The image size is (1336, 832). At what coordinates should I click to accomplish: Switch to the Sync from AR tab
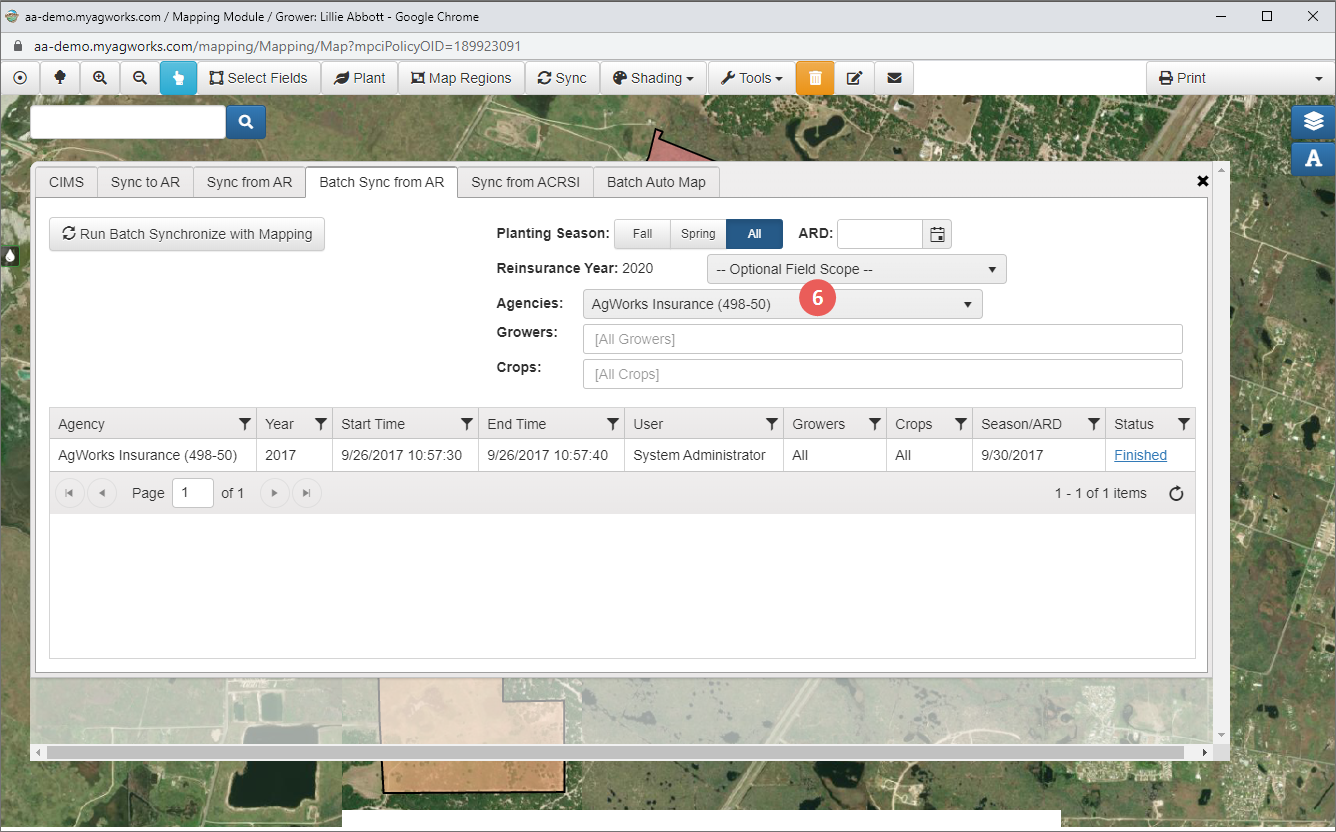[x=249, y=182]
